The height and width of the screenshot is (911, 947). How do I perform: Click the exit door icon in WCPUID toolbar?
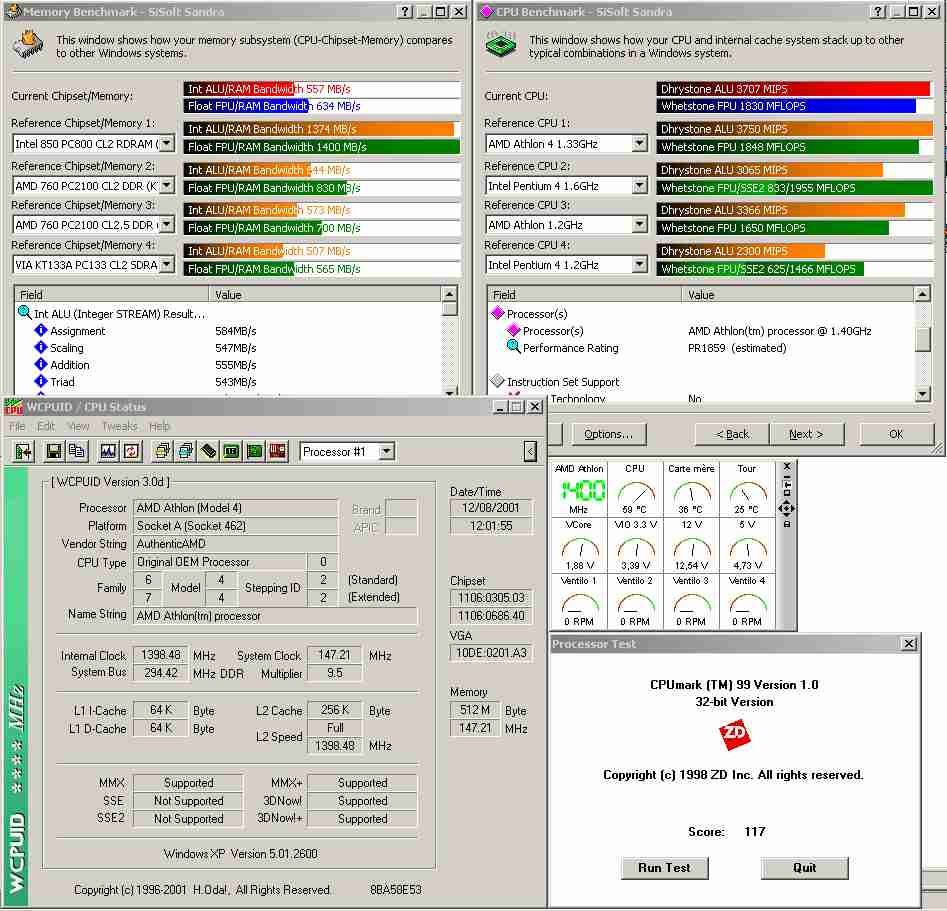pyautogui.click(x=24, y=451)
